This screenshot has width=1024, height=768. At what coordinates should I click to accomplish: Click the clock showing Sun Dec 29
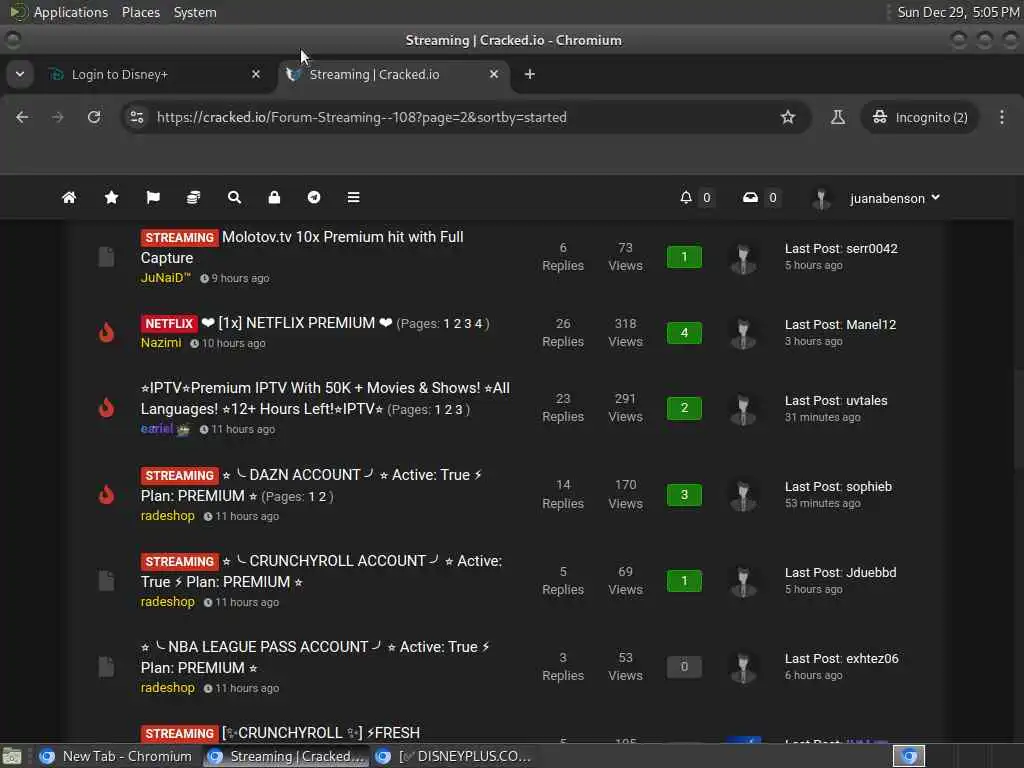pos(958,12)
